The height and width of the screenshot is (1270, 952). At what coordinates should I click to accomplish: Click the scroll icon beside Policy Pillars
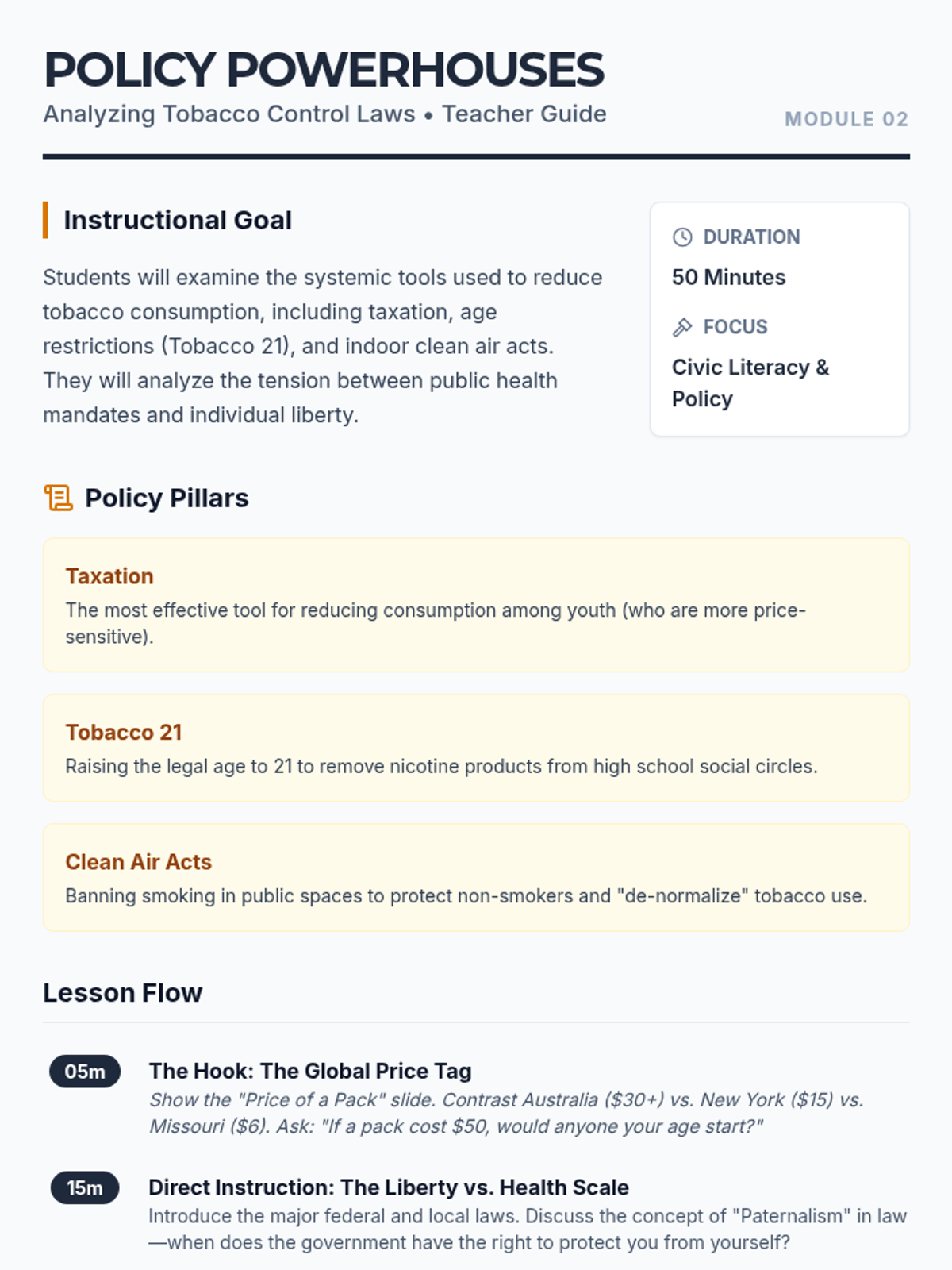point(58,498)
